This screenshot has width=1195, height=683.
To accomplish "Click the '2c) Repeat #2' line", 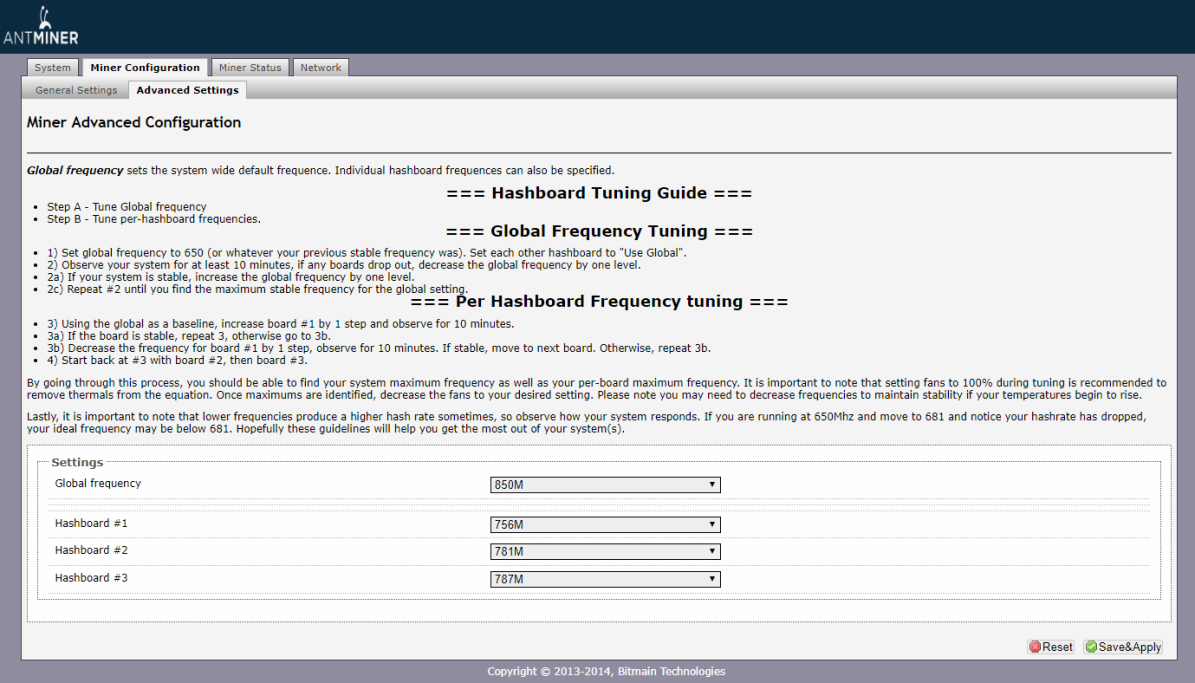I will (258, 289).
